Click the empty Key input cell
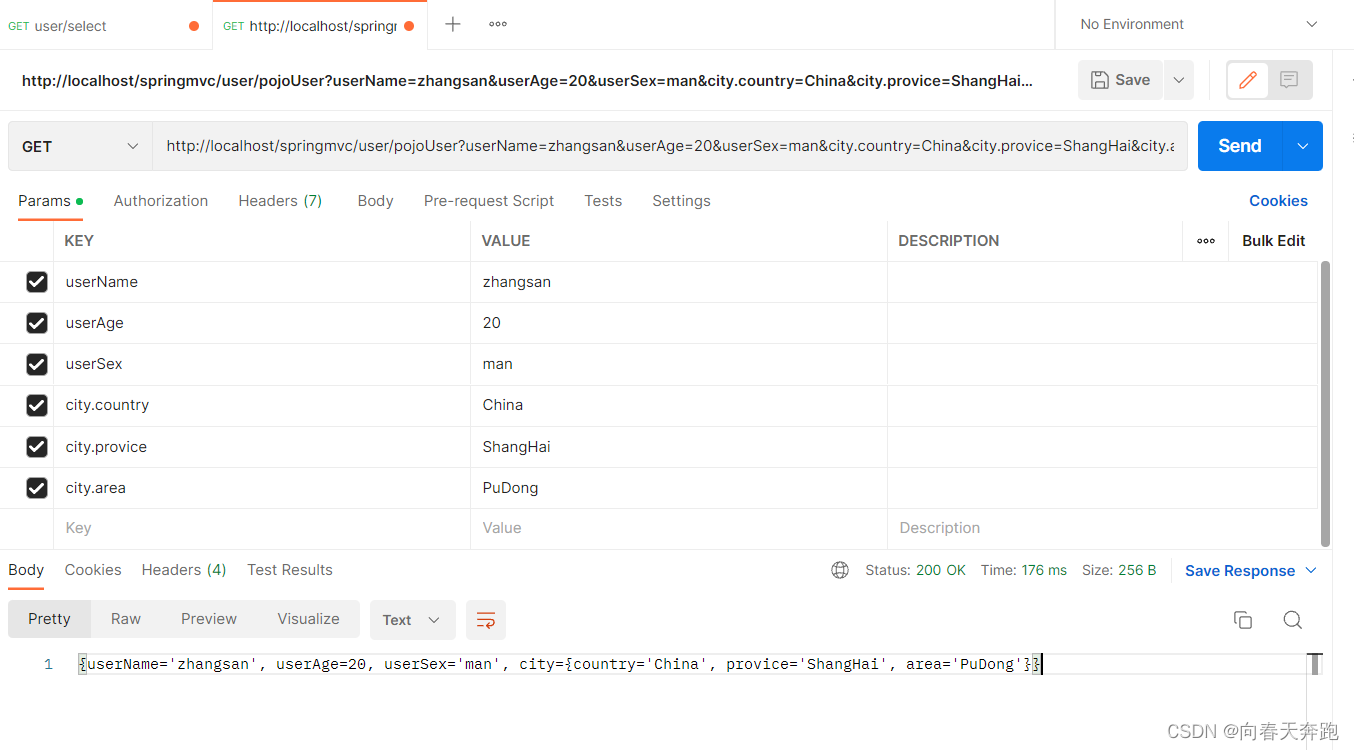The image size is (1354, 750). (x=262, y=528)
